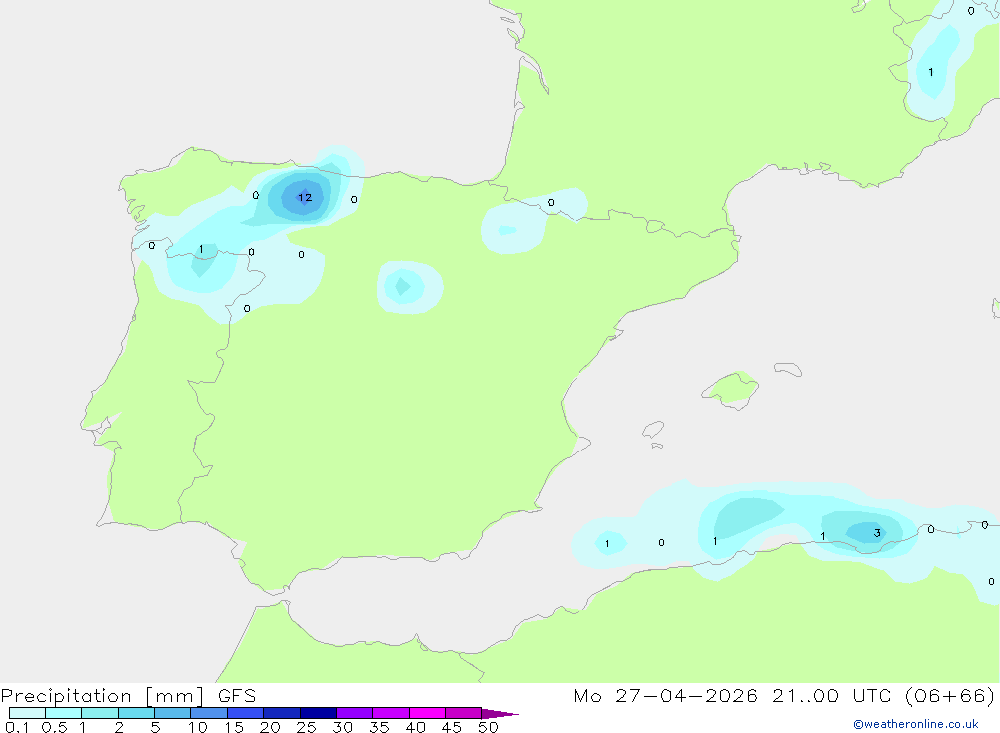This screenshot has width=1000, height=733.
Task: Click the legend scale label '30'
Action: 342,727
